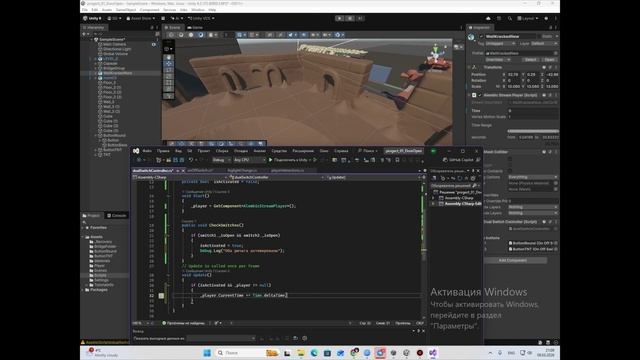Select the Scripts folder in Project

click(x=100, y=275)
